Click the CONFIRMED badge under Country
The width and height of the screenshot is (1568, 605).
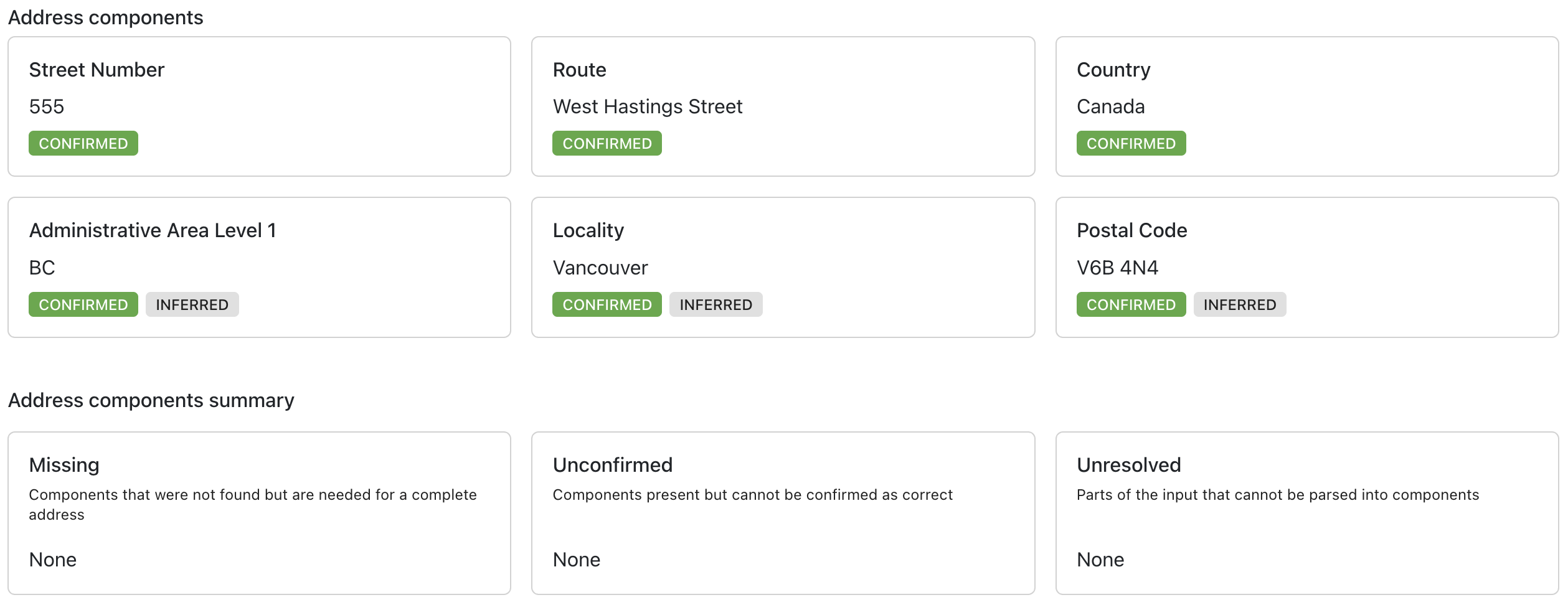pyautogui.click(x=1131, y=143)
